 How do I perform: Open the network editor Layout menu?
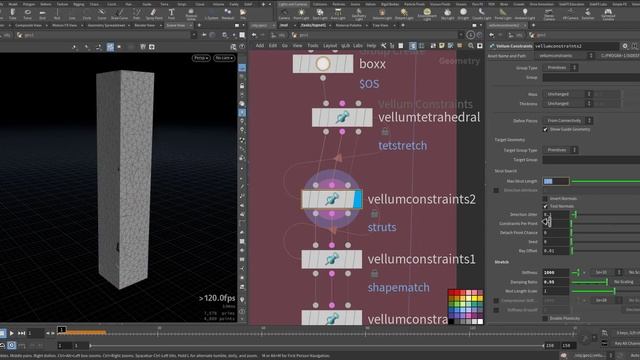coord(330,46)
